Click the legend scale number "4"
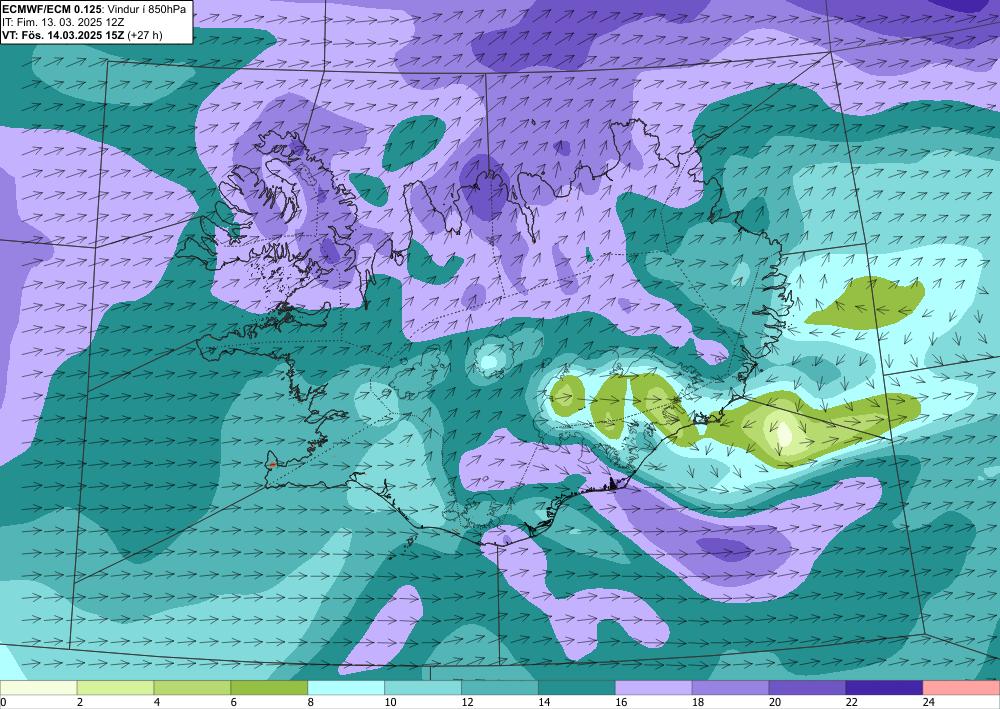 (157, 702)
